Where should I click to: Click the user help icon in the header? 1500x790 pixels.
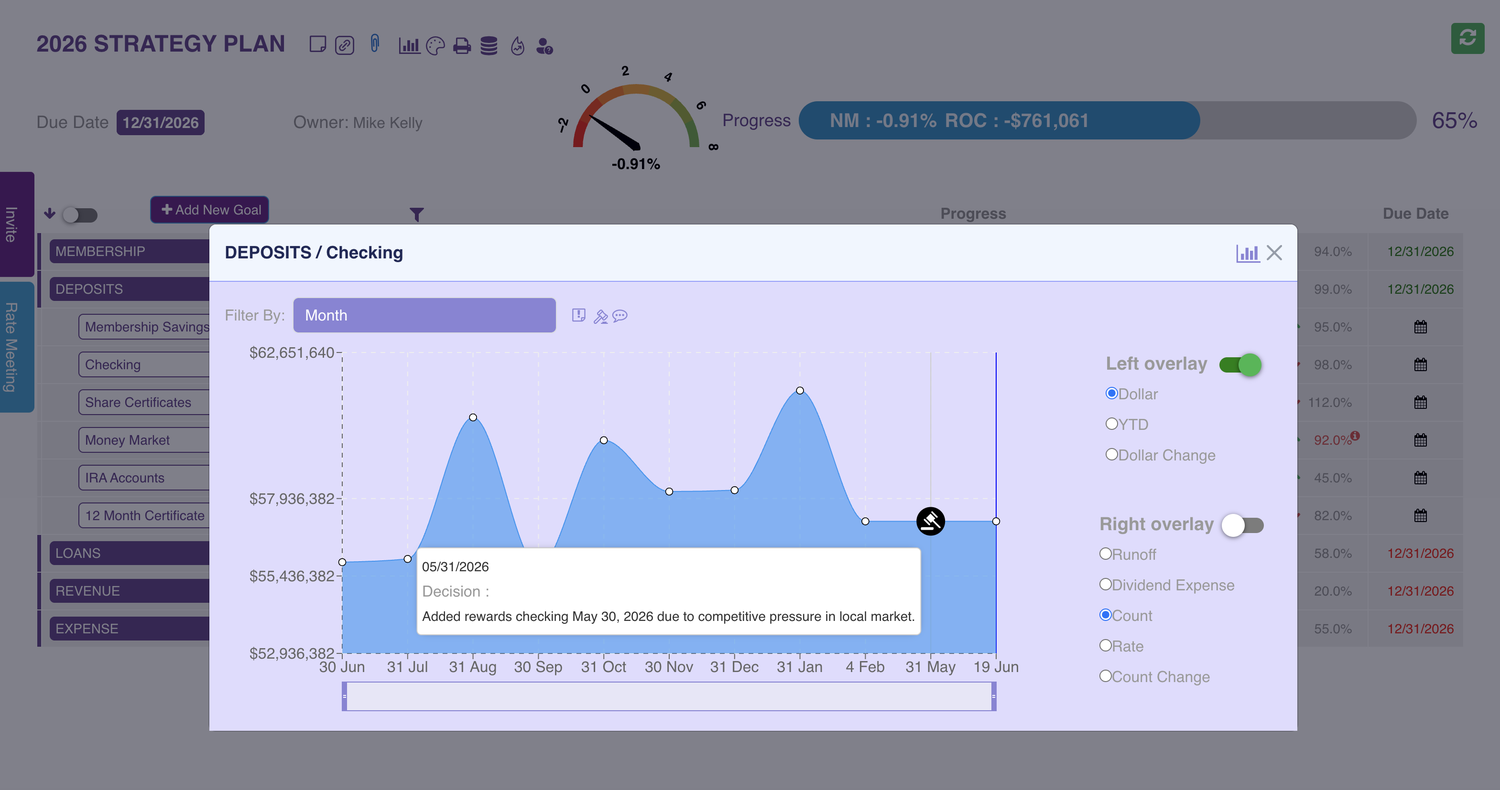(x=545, y=46)
